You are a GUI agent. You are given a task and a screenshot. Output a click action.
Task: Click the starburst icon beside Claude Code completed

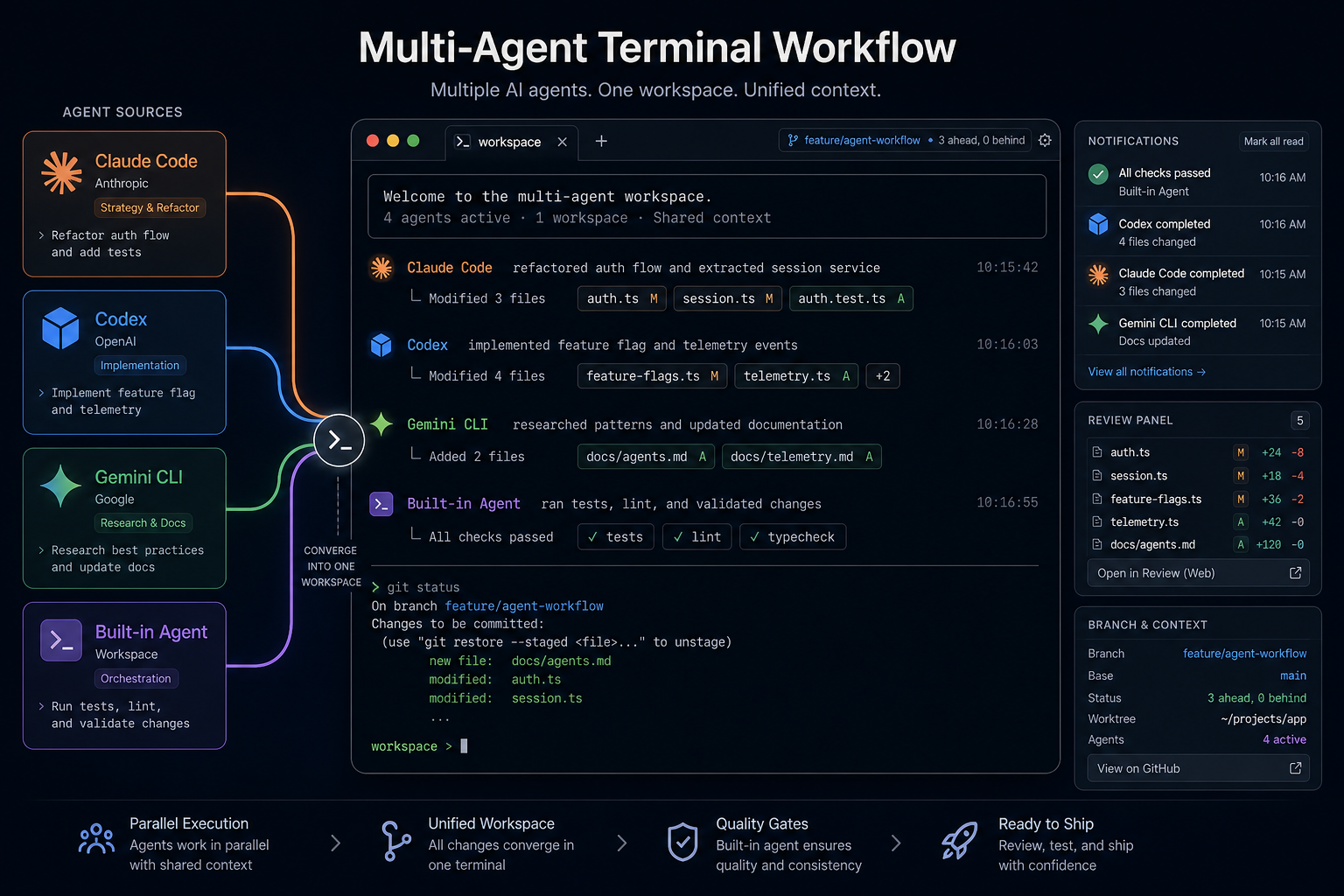[1098, 275]
